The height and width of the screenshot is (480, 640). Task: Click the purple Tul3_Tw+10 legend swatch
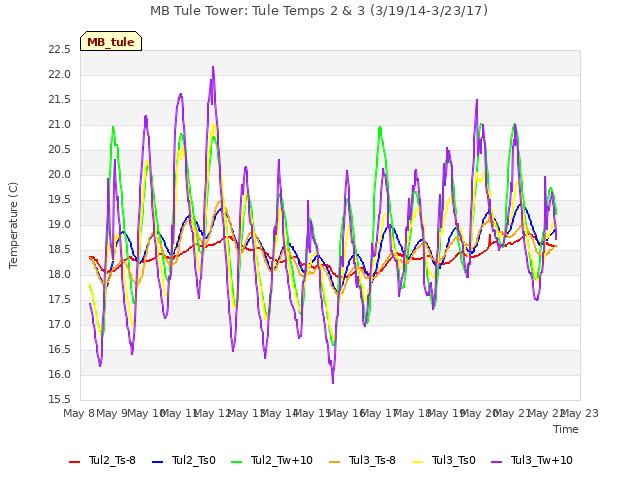coord(497,462)
